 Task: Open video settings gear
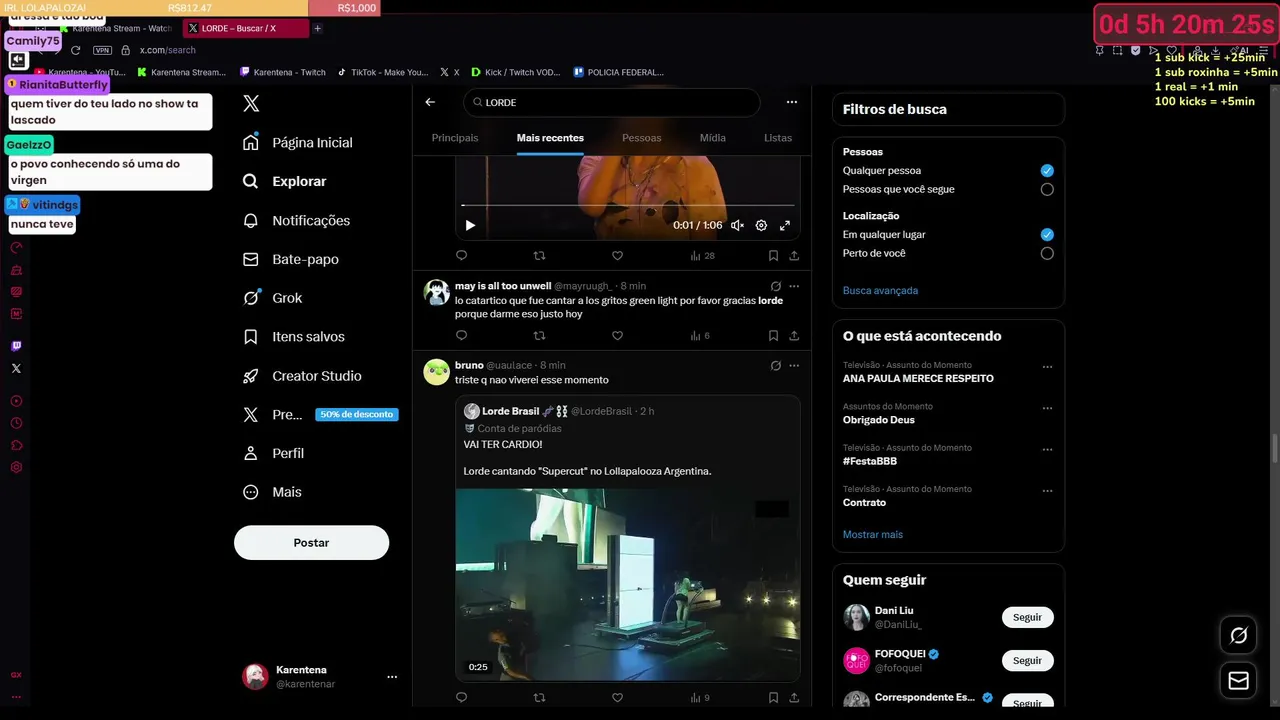[761, 225]
